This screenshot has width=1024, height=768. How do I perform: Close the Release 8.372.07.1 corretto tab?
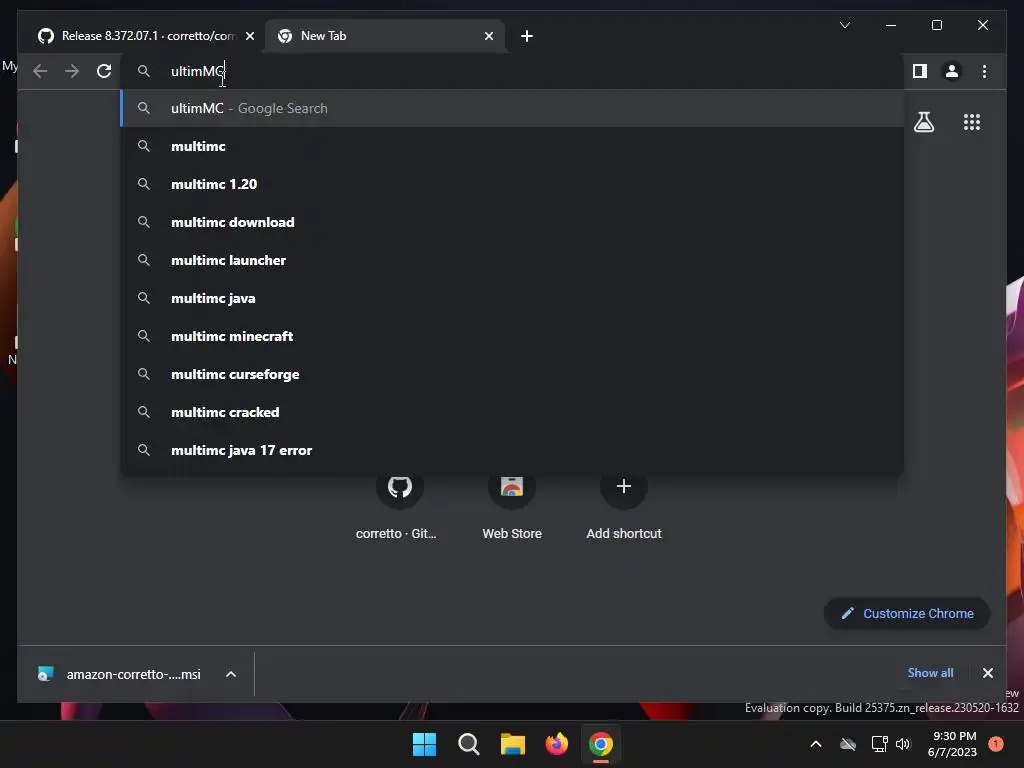[249, 36]
